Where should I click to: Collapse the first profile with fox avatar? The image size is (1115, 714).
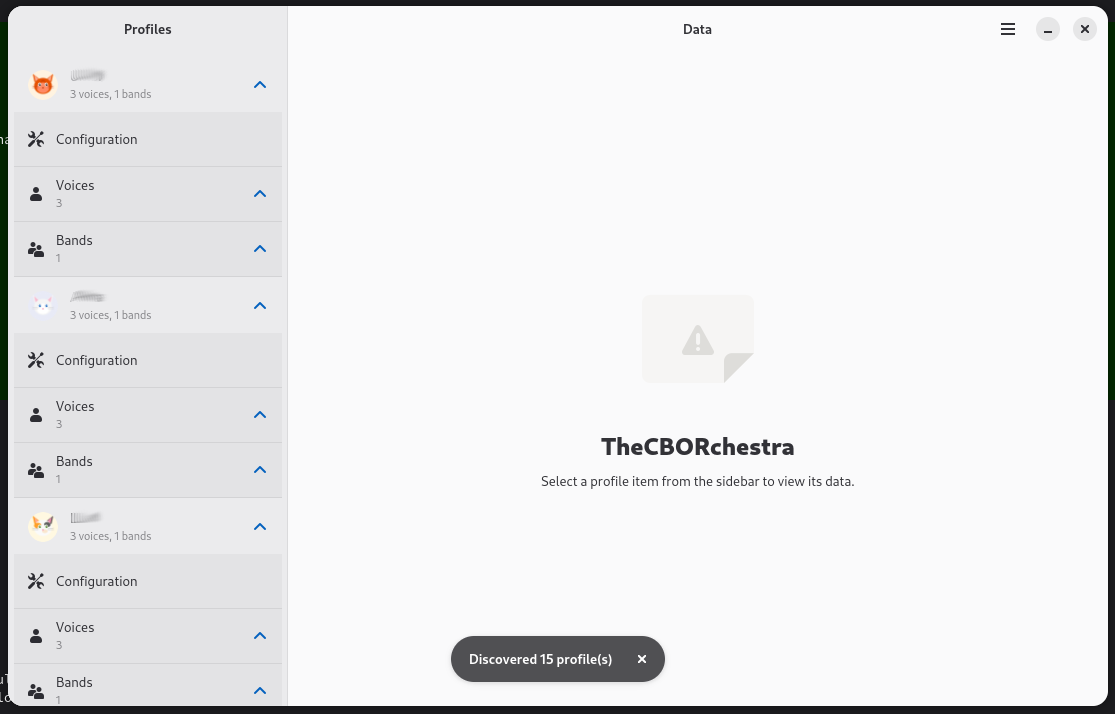pos(260,85)
